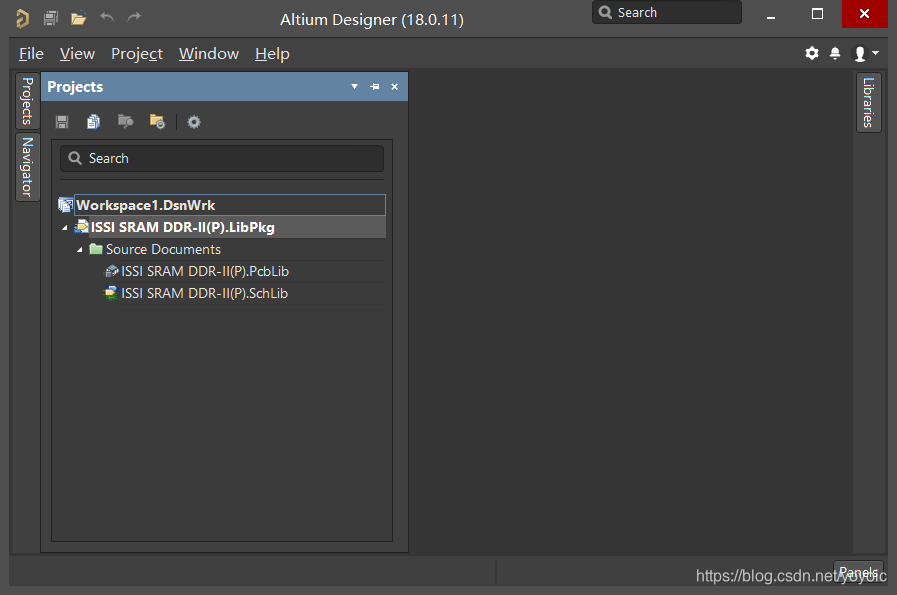897x595 pixels.
Task: Open the Help menu
Action: point(272,54)
